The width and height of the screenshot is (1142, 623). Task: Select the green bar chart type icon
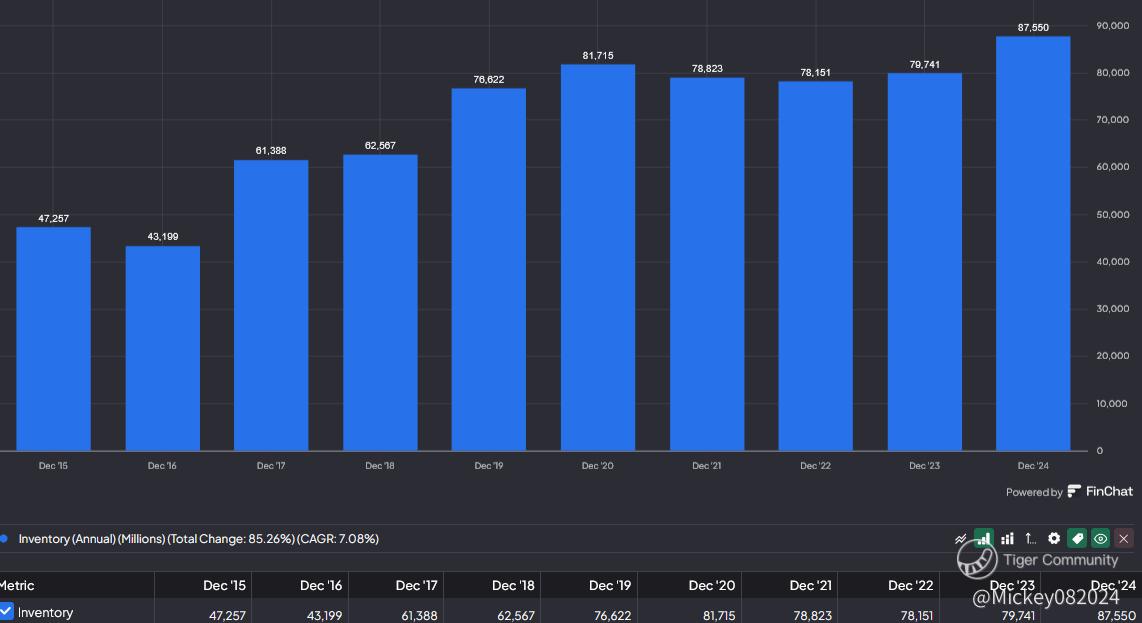click(x=984, y=538)
